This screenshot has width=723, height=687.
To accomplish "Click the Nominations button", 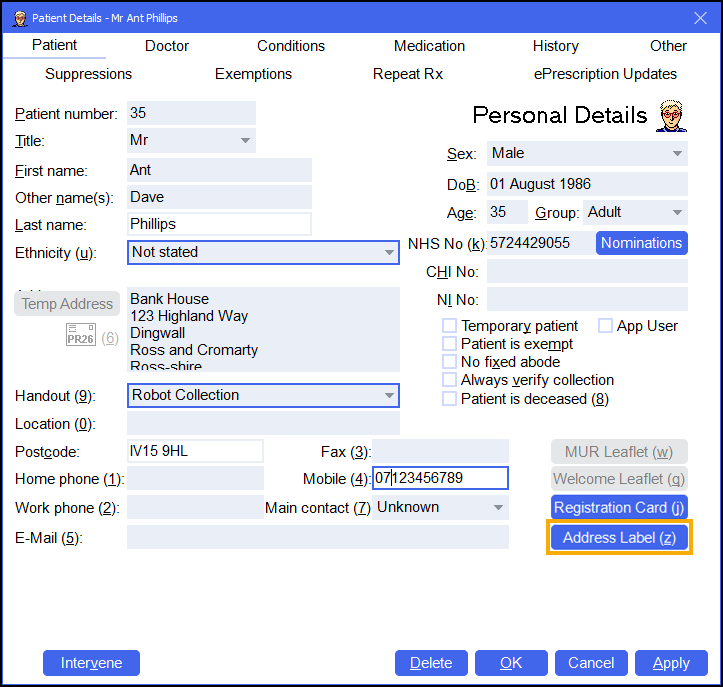I will (x=641, y=243).
